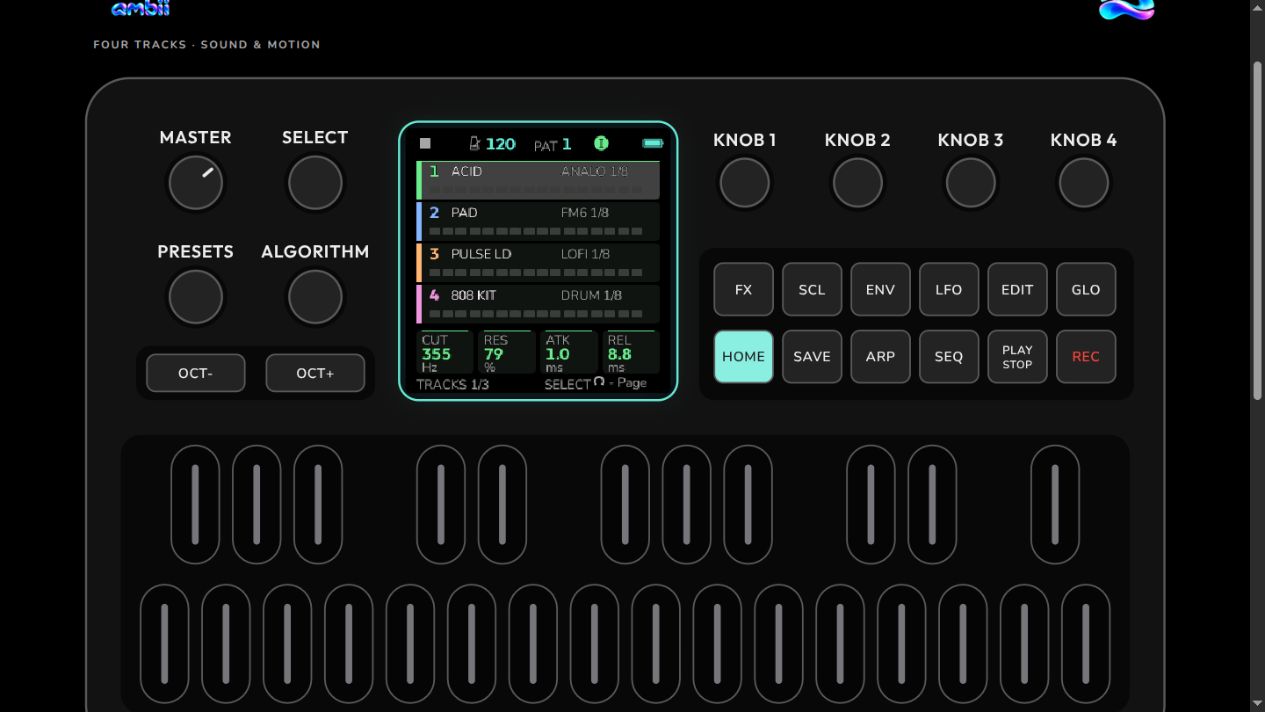Image resolution: width=1265 pixels, height=712 pixels.
Task: Click the REL 8.8 ms parameter cell
Action: (630, 352)
